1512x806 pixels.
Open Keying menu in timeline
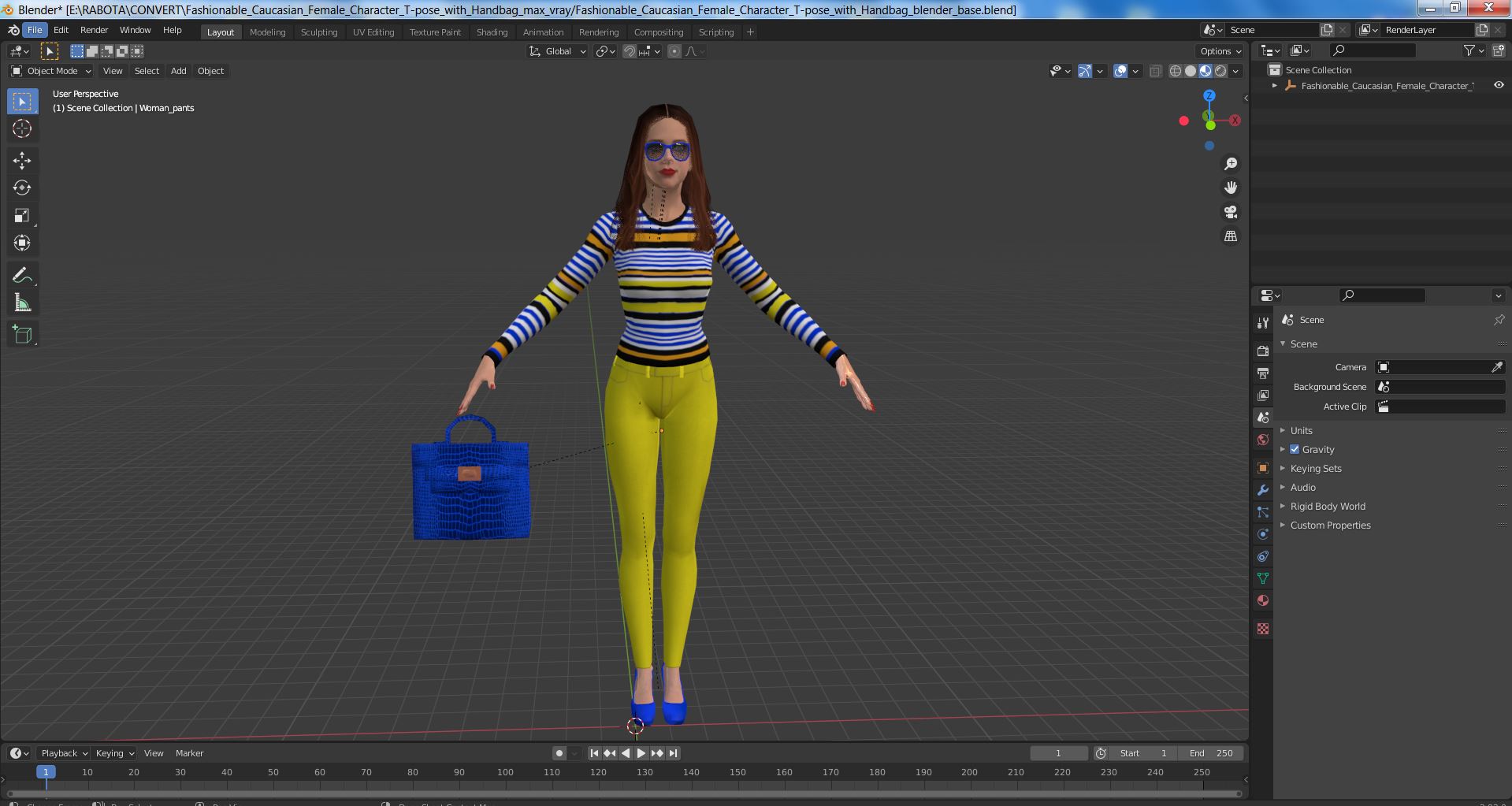pyautogui.click(x=114, y=753)
